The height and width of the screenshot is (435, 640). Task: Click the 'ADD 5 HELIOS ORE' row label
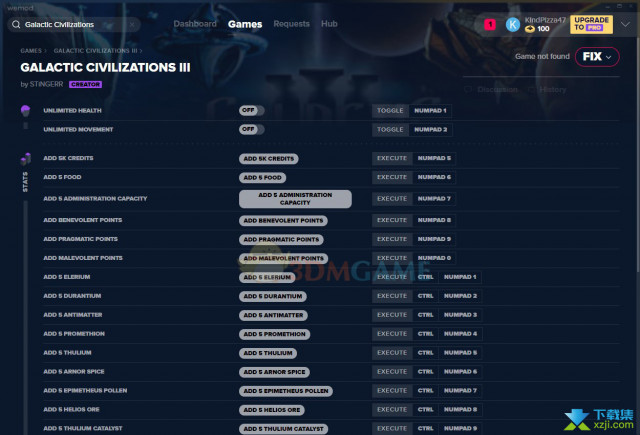(x=71, y=409)
